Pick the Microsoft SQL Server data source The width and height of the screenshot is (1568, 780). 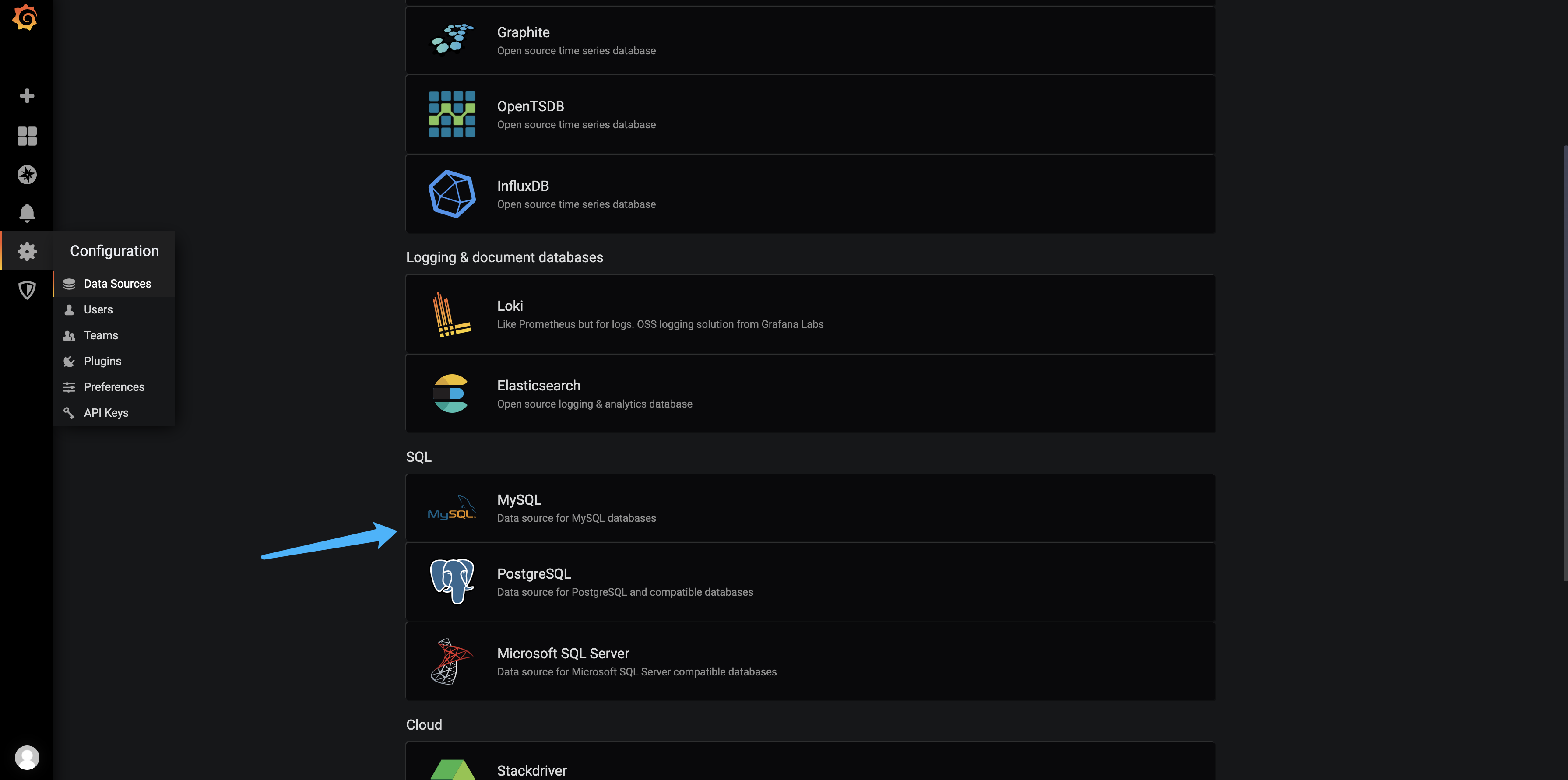[809, 661]
